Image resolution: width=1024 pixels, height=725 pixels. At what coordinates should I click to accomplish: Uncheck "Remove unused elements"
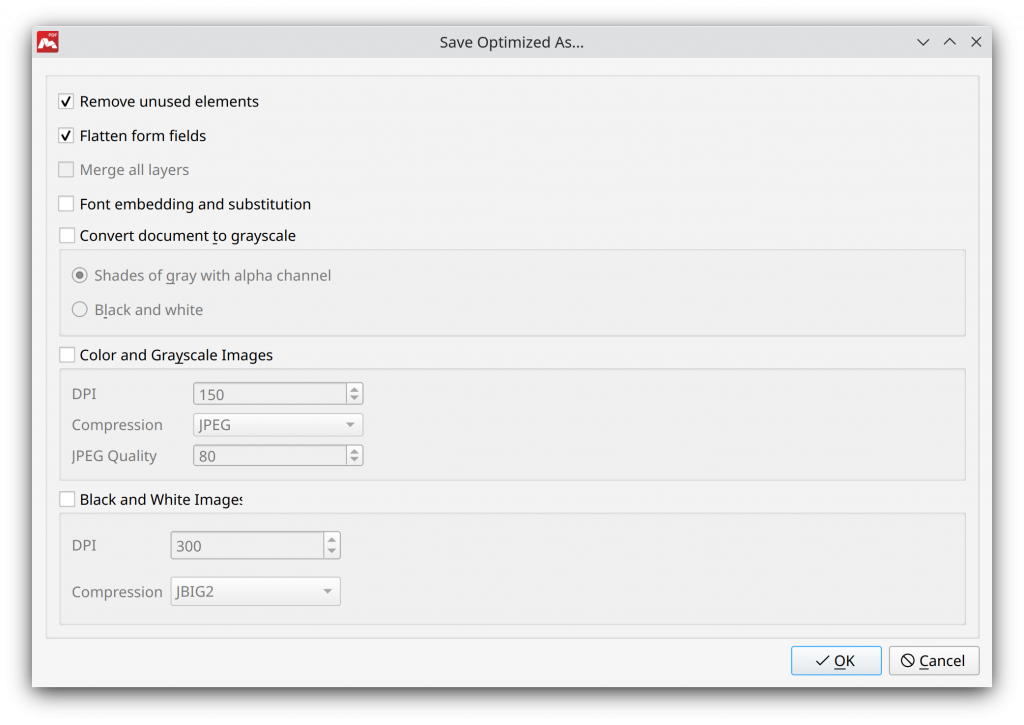(66, 101)
